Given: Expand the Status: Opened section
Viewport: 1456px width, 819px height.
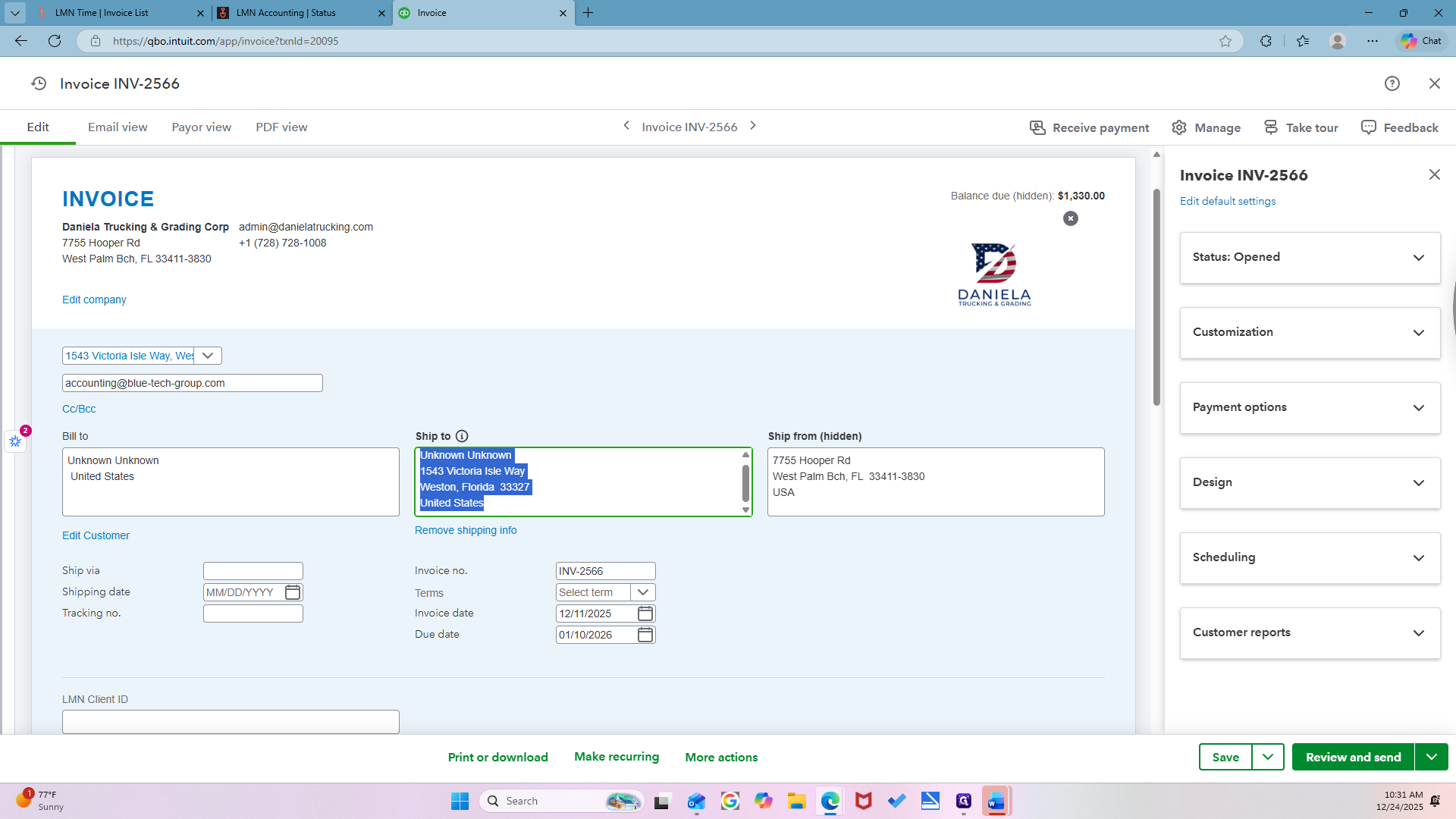Looking at the screenshot, I should (x=1310, y=258).
